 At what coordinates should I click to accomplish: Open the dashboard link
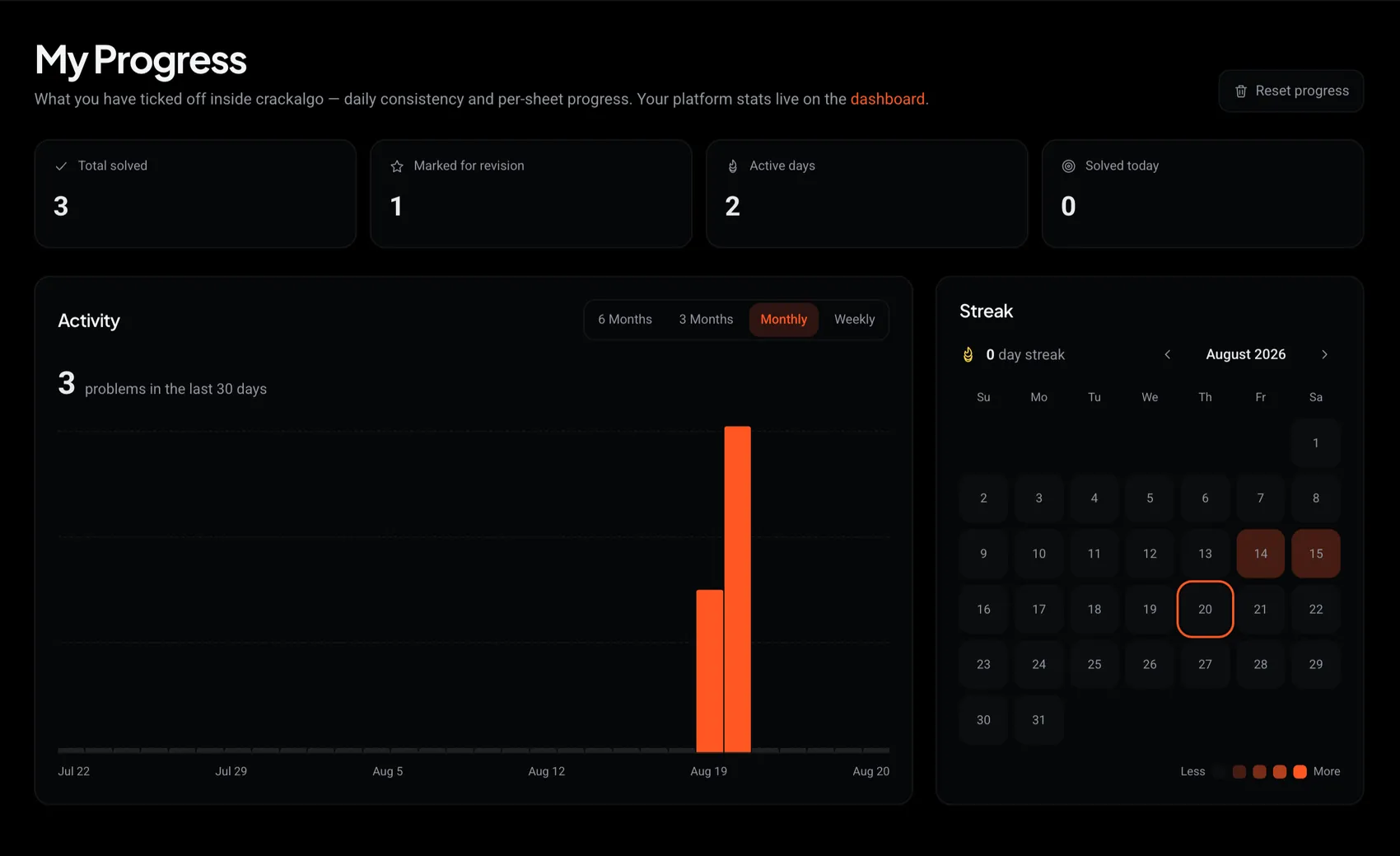(887, 99)
